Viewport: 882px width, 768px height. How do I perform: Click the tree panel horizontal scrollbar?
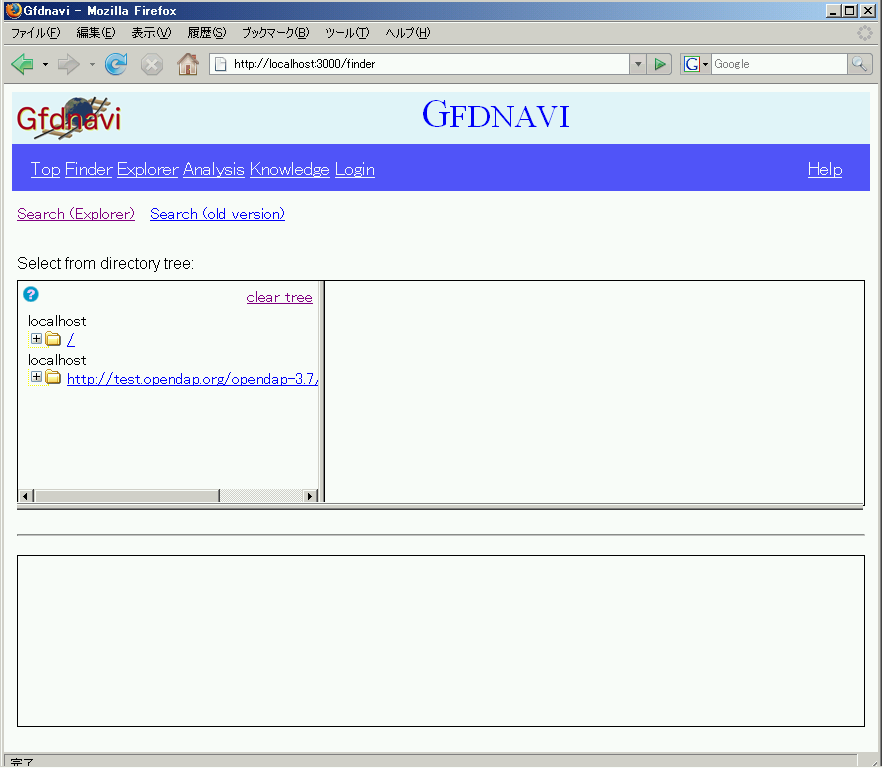[126, 496]
